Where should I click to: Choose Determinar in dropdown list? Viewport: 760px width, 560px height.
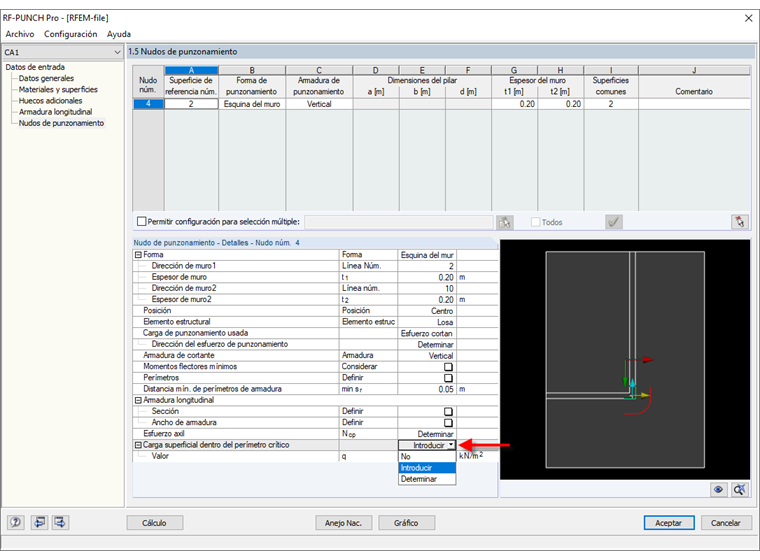click(427, 479)
